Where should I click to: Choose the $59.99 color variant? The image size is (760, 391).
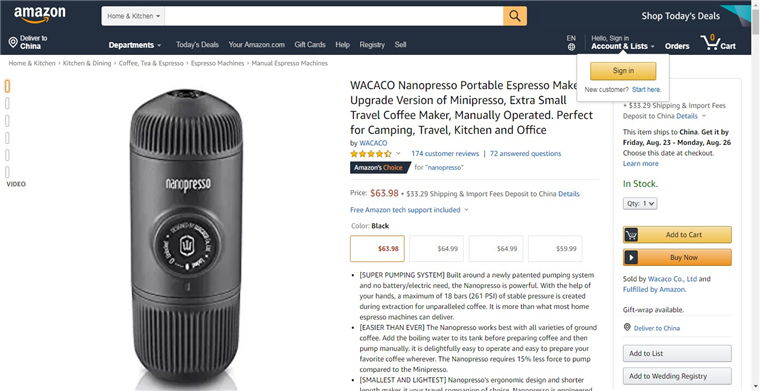tap(555, 249)
